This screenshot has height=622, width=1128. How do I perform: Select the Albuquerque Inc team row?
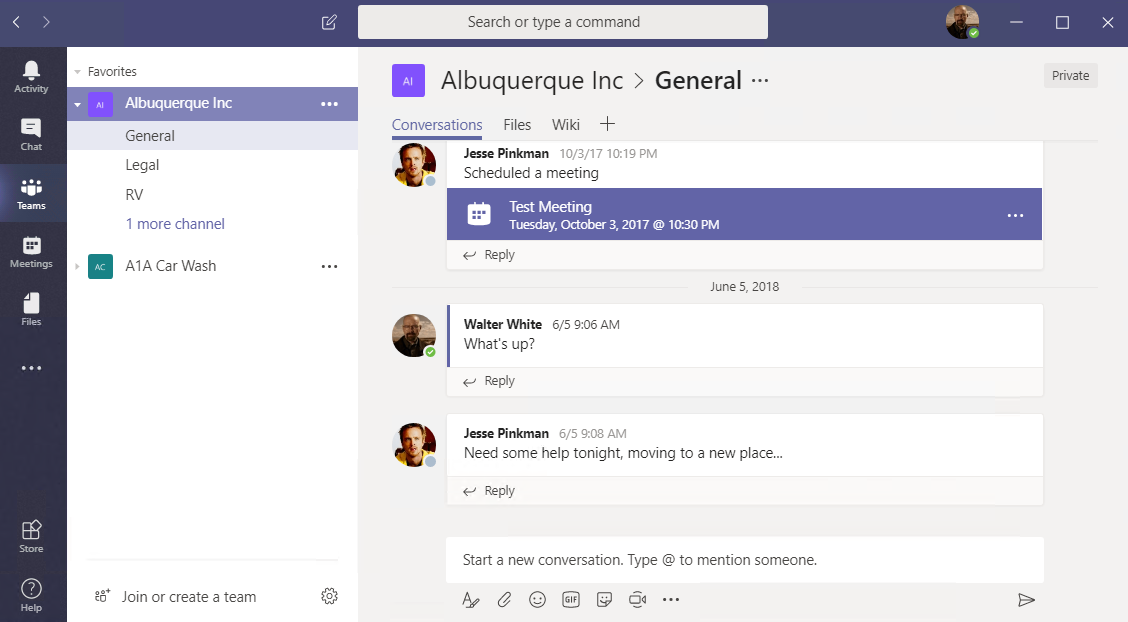click(212, 104)
